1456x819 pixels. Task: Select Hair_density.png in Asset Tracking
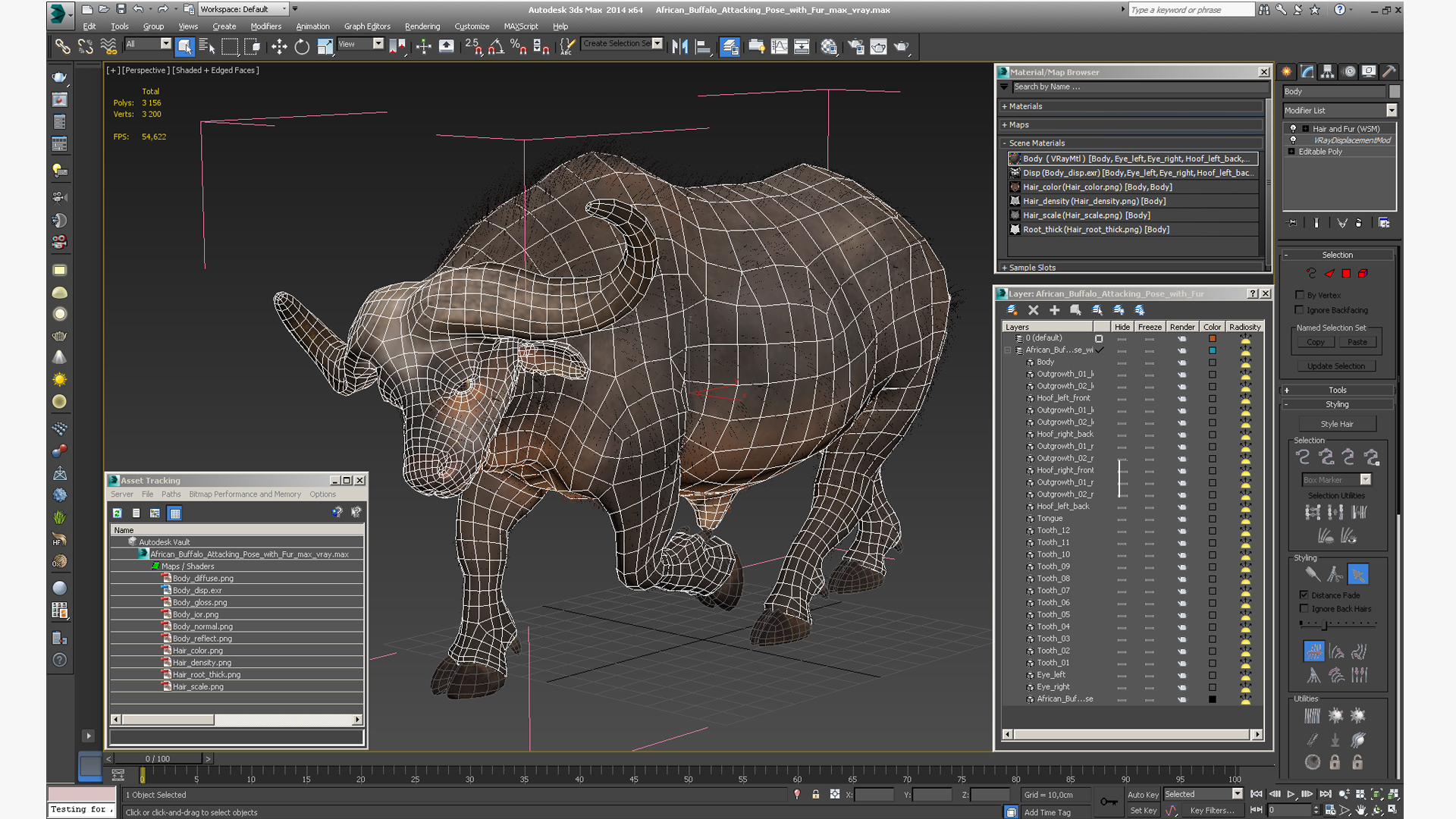[x=202, y=663]
